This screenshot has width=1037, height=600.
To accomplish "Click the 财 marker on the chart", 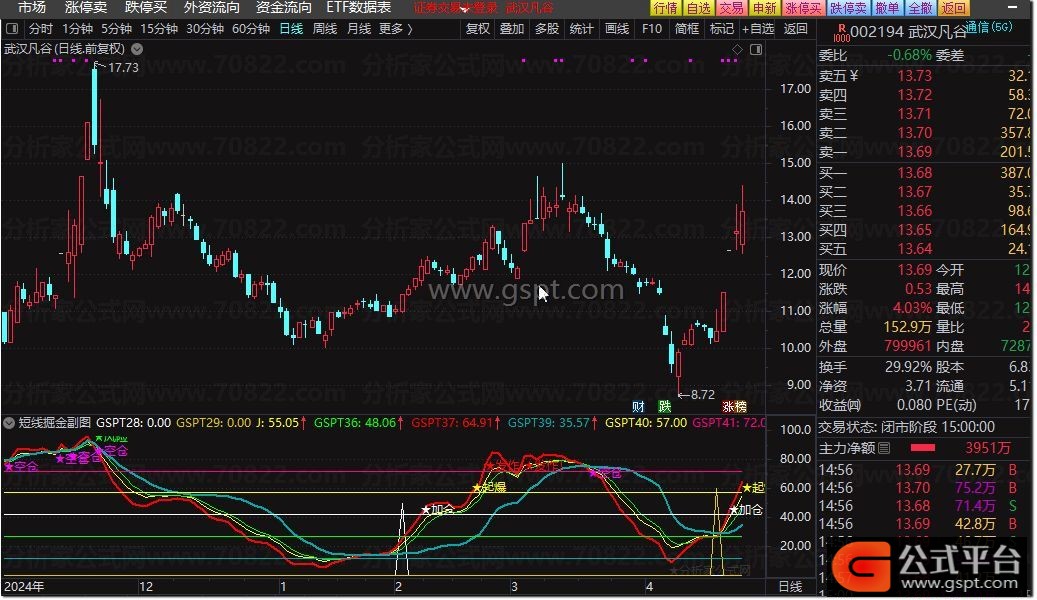I will click(638, 406).
